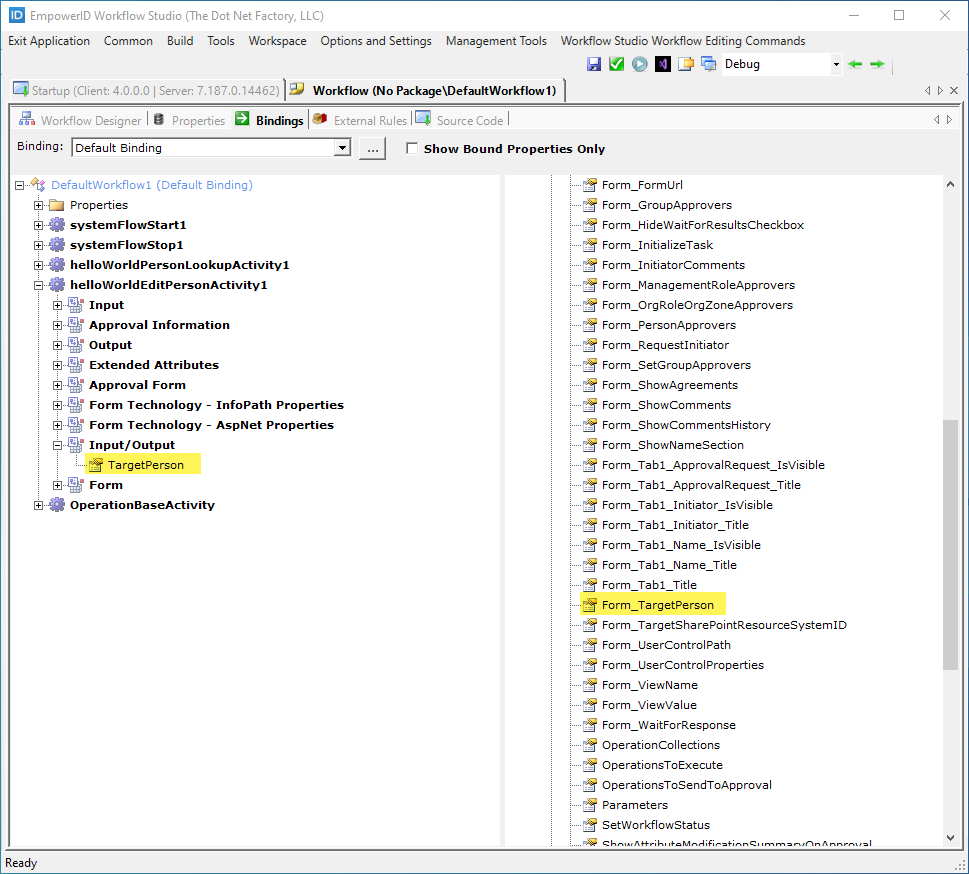Switch to the Workflow Designer tab
Screen dimensions: 969x874
pos(90,120)
